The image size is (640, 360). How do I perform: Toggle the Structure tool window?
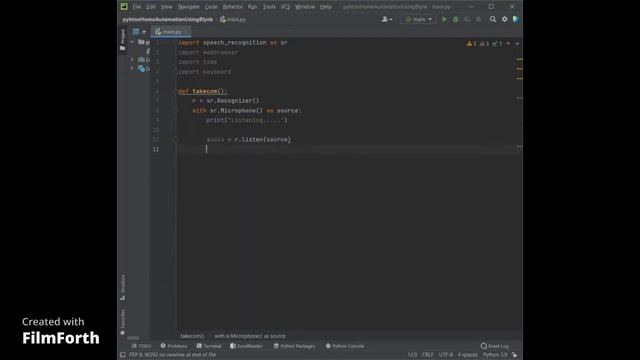click(122, 288)
